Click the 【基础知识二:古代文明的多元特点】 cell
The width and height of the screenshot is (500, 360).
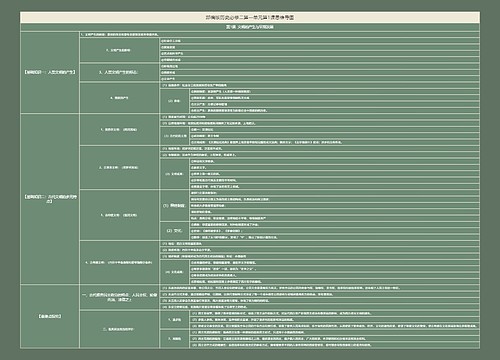(x=50, y=199)
